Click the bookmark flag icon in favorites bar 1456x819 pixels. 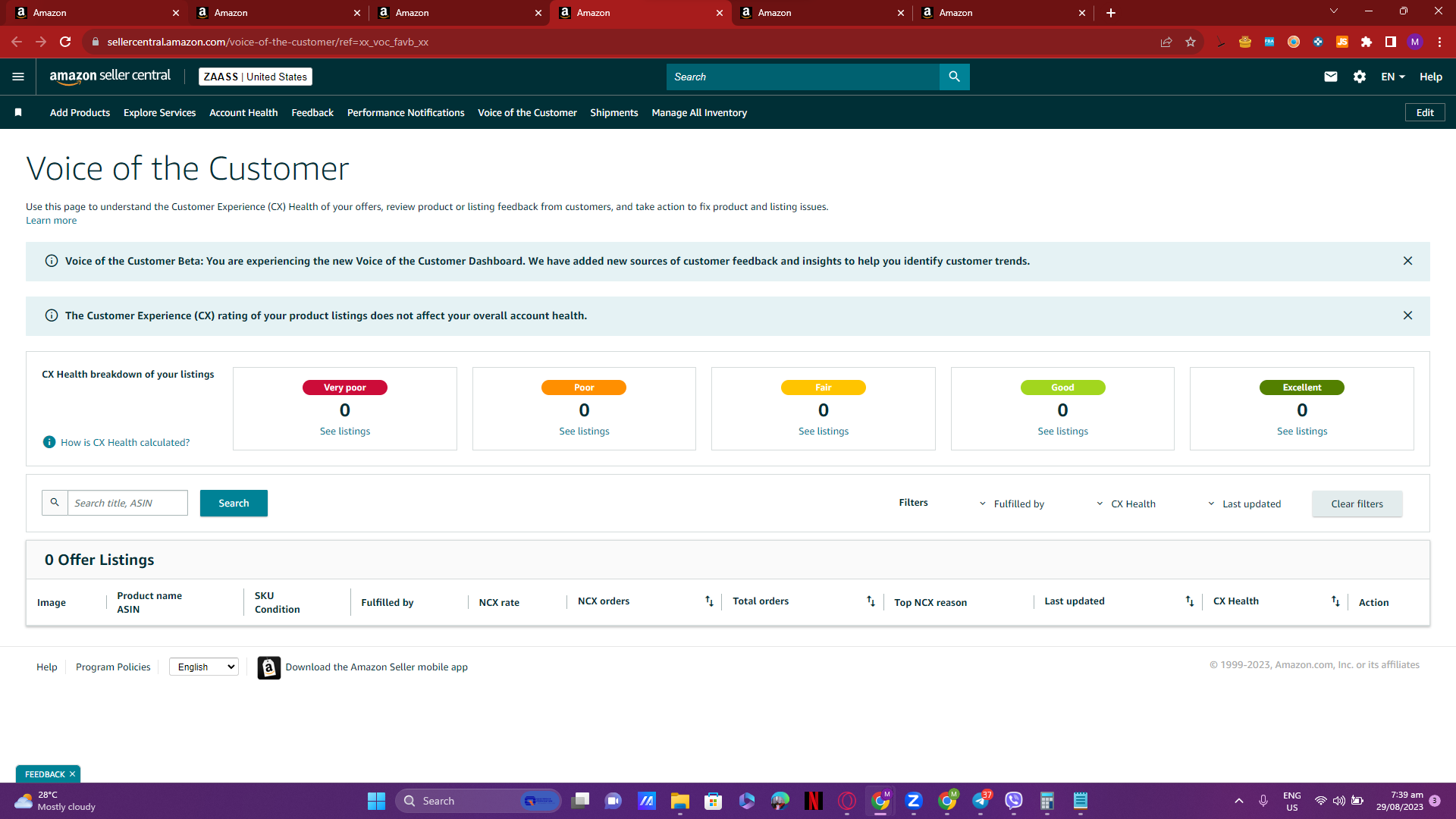tap(18, 112)
